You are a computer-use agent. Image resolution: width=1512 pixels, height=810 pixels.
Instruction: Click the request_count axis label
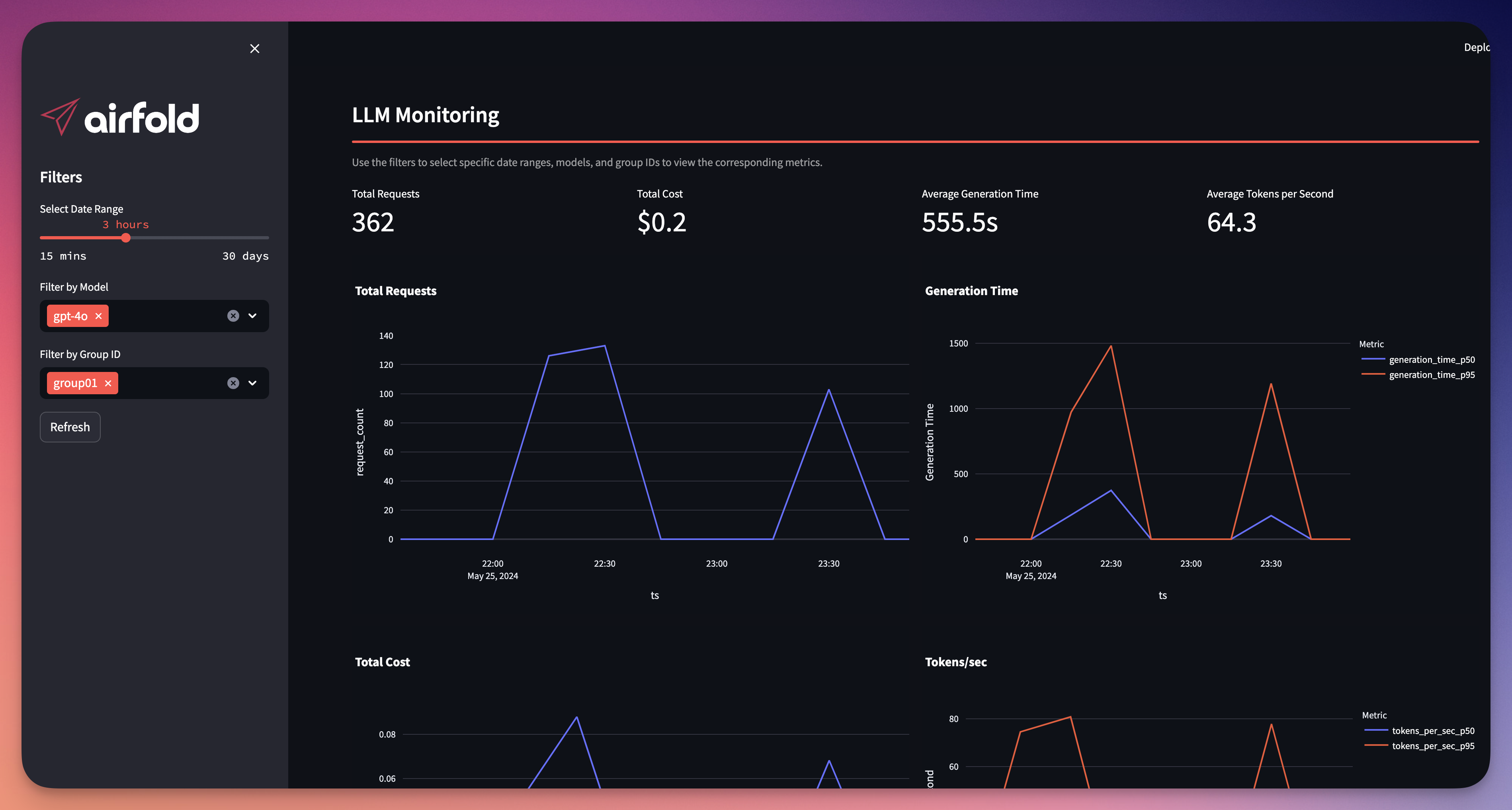click(360, 442)
